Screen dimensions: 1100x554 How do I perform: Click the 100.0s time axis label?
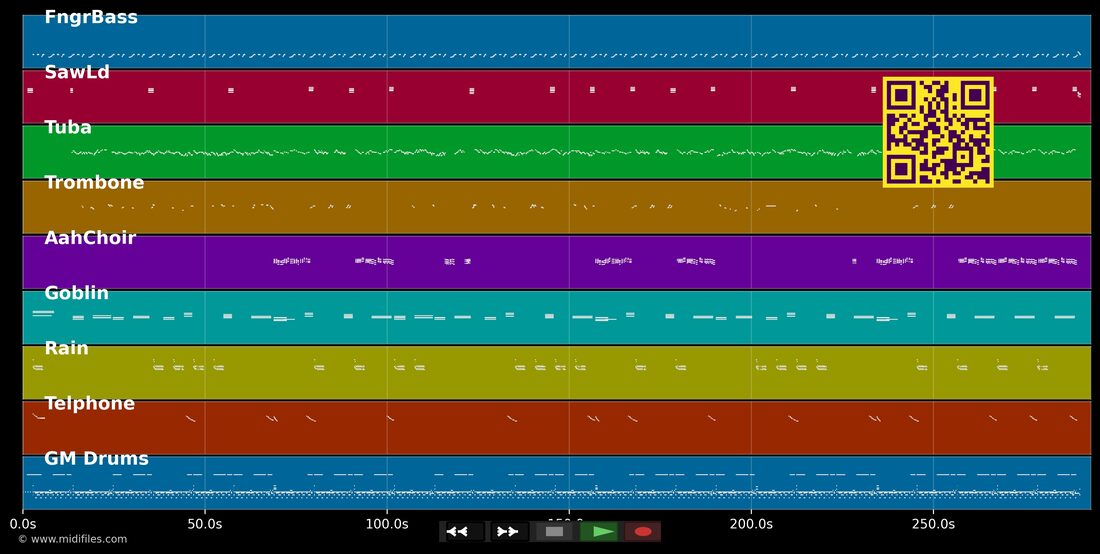387,524
